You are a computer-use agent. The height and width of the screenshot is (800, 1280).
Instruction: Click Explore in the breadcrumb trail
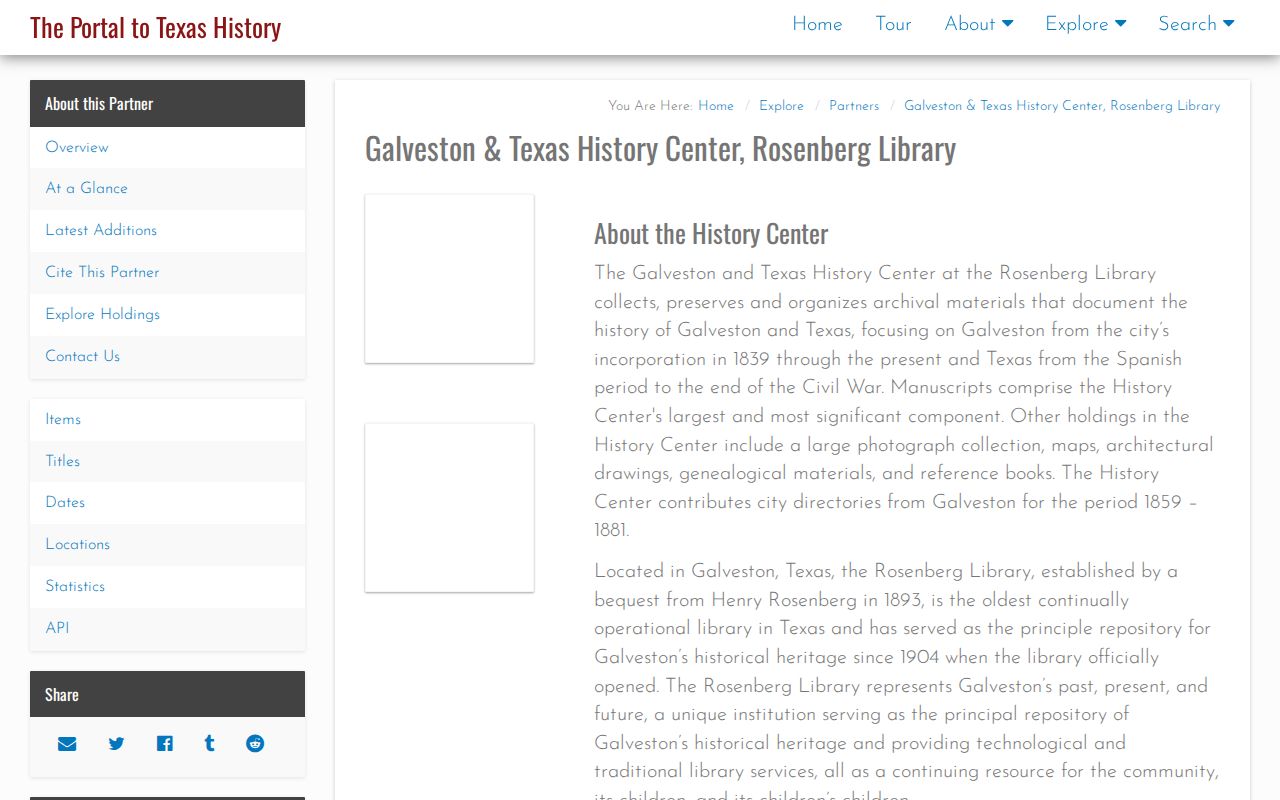coord(781,106)
